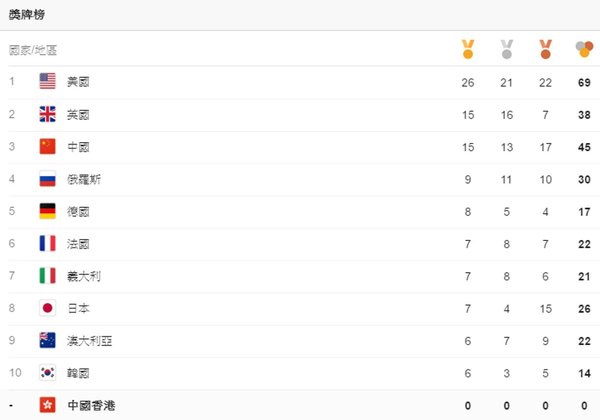Click the Germany flag icon
This screenshot has width=600, height=420.
coord(47,211)
